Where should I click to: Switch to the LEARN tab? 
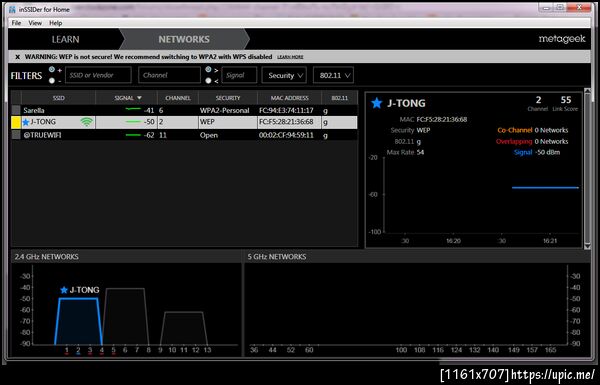[x=65, y=39]
